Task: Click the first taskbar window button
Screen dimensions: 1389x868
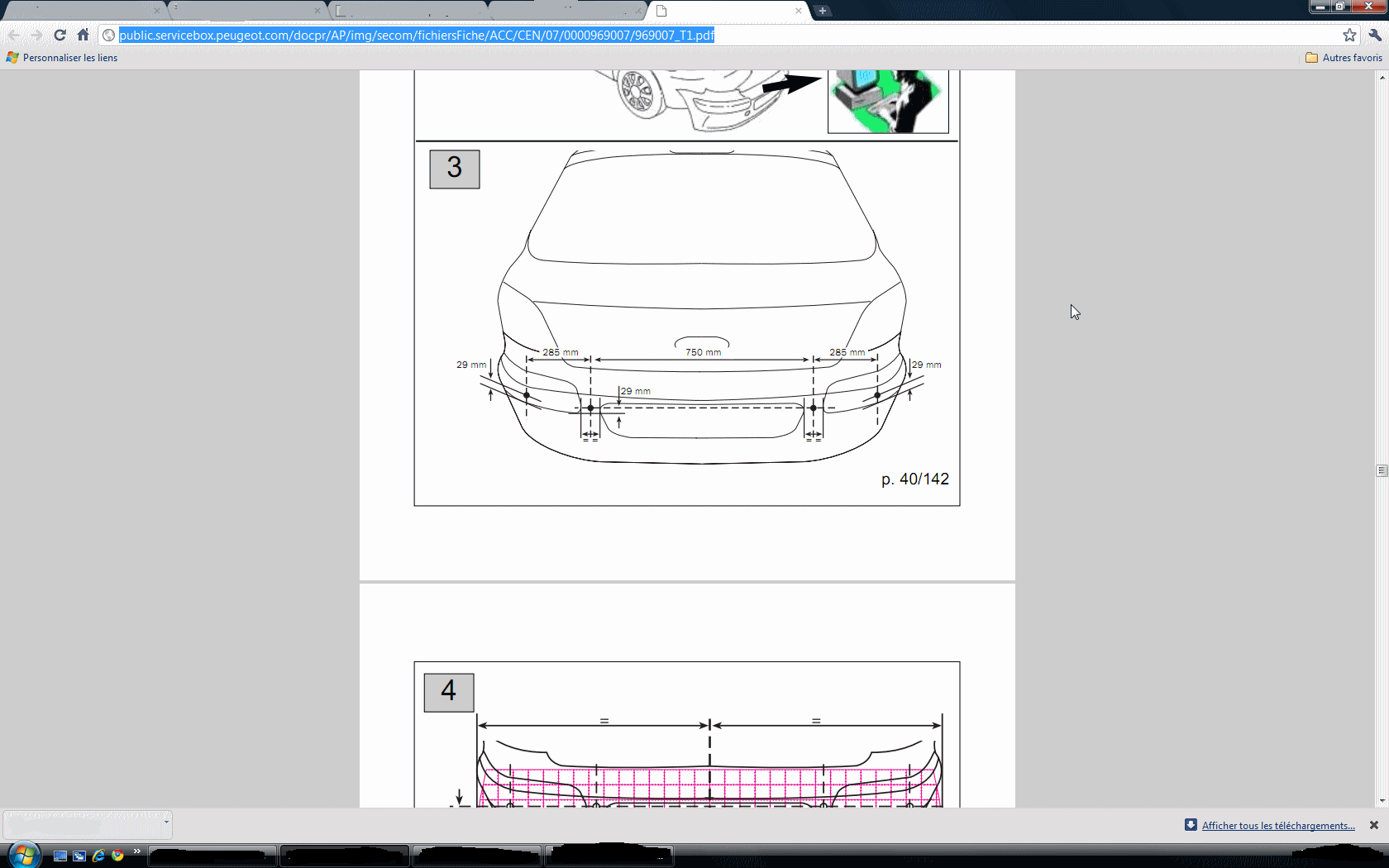Action: coord(212,856)
